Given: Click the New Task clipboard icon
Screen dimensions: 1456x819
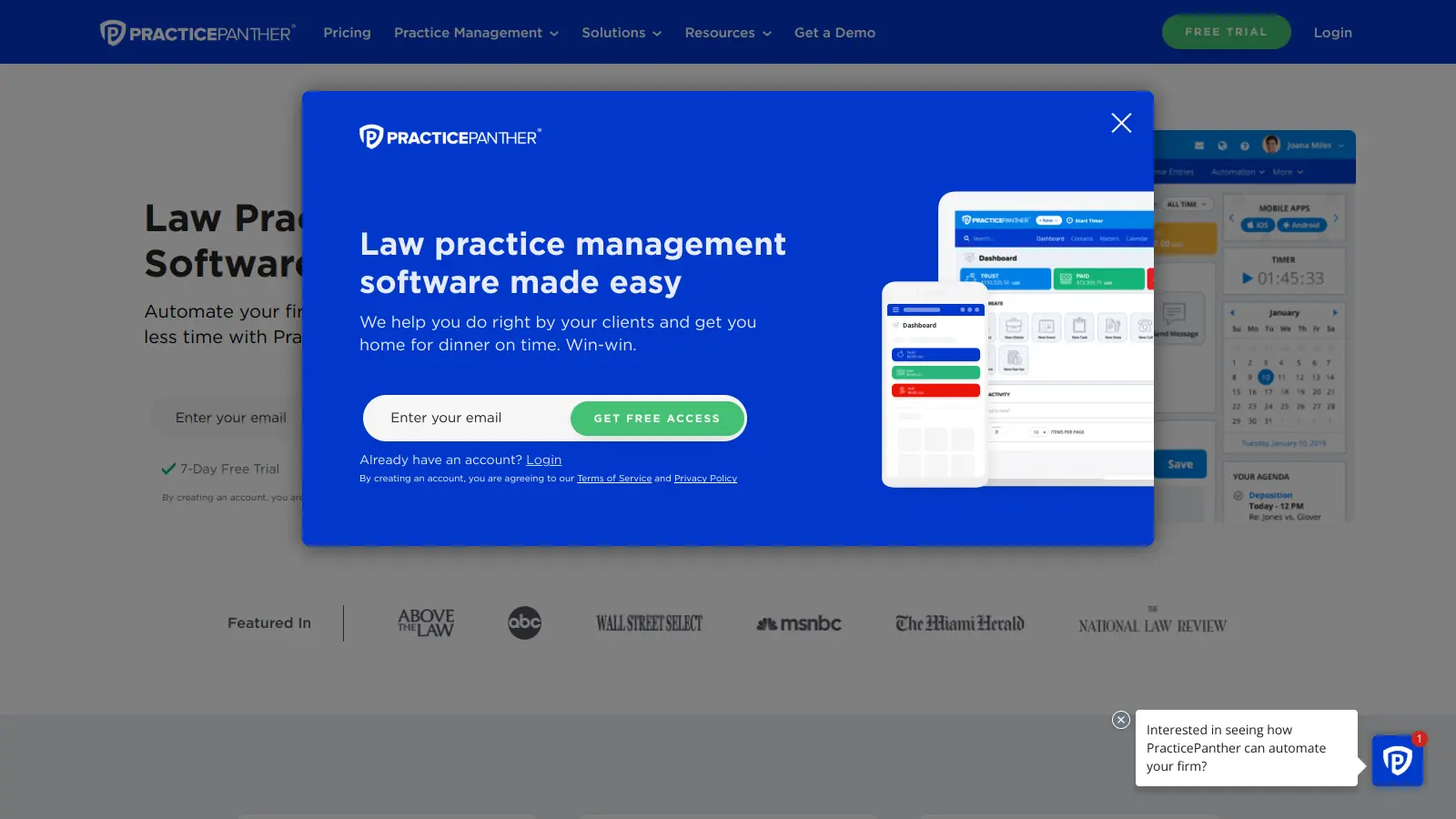Looking at the screenshot, I should point(1079,327).
